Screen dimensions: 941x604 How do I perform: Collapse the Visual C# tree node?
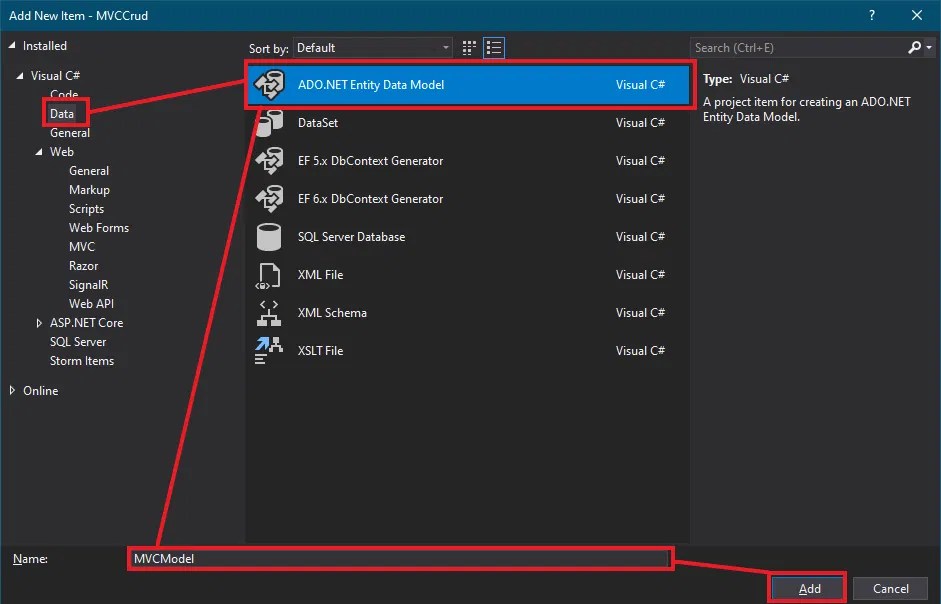[20, 76]
